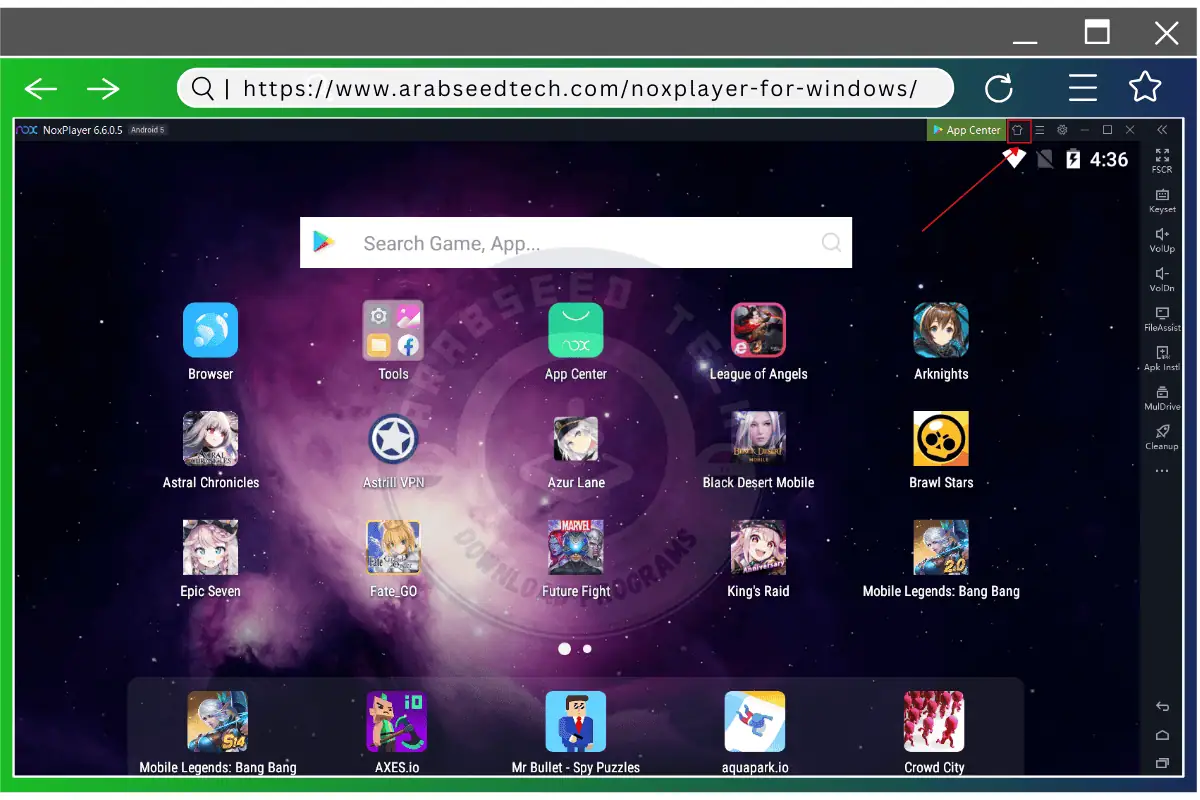Click the Search Game, App input field
This screenshot has height=800, width=1200.
(576, 242)
